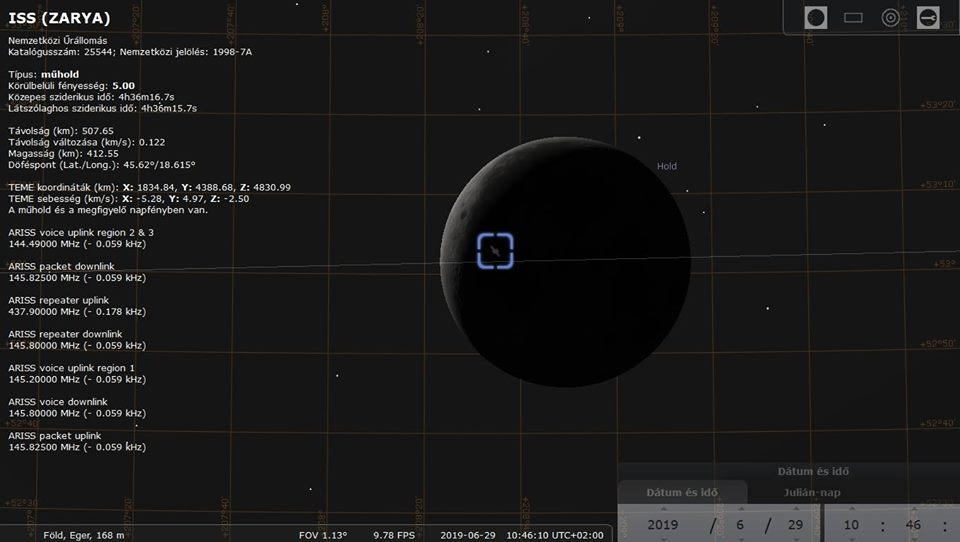Increase the year with up arrow above 2019
The width and height of the screenshot is (960, 542).
662,508
